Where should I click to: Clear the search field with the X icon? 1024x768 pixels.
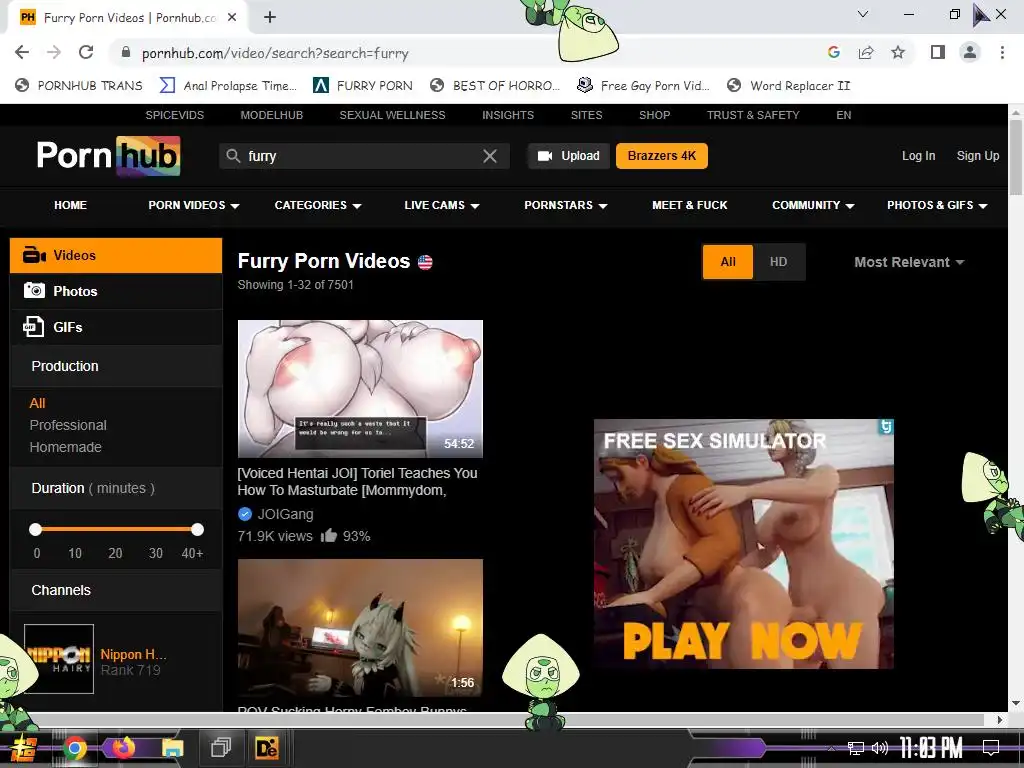tap(490, 156)
